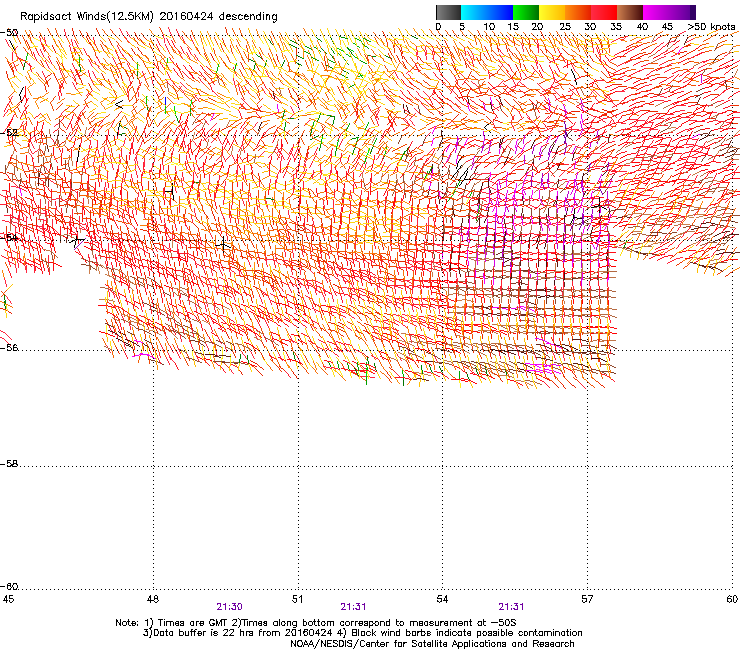Click the '57' longitude axis label
740x650 pixels.
[587, 599]
